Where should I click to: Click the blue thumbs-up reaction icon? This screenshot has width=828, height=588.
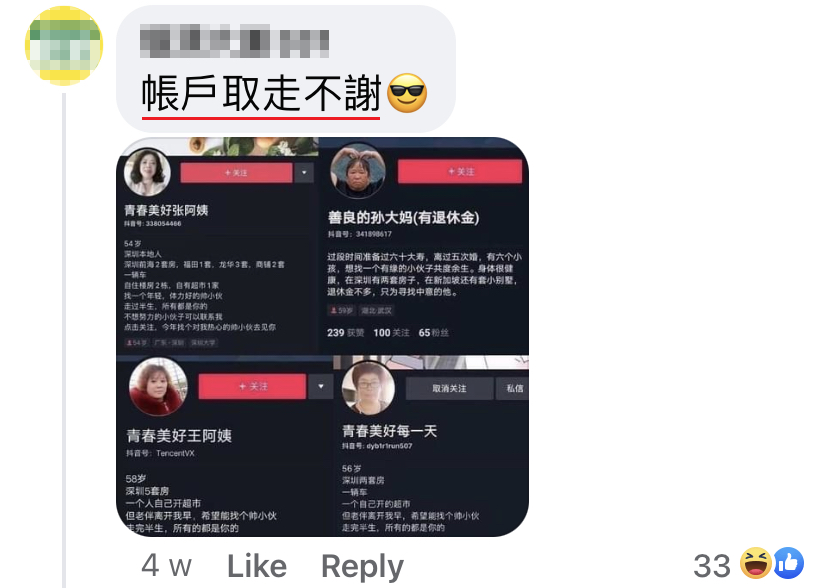click(x=788, y=563)
